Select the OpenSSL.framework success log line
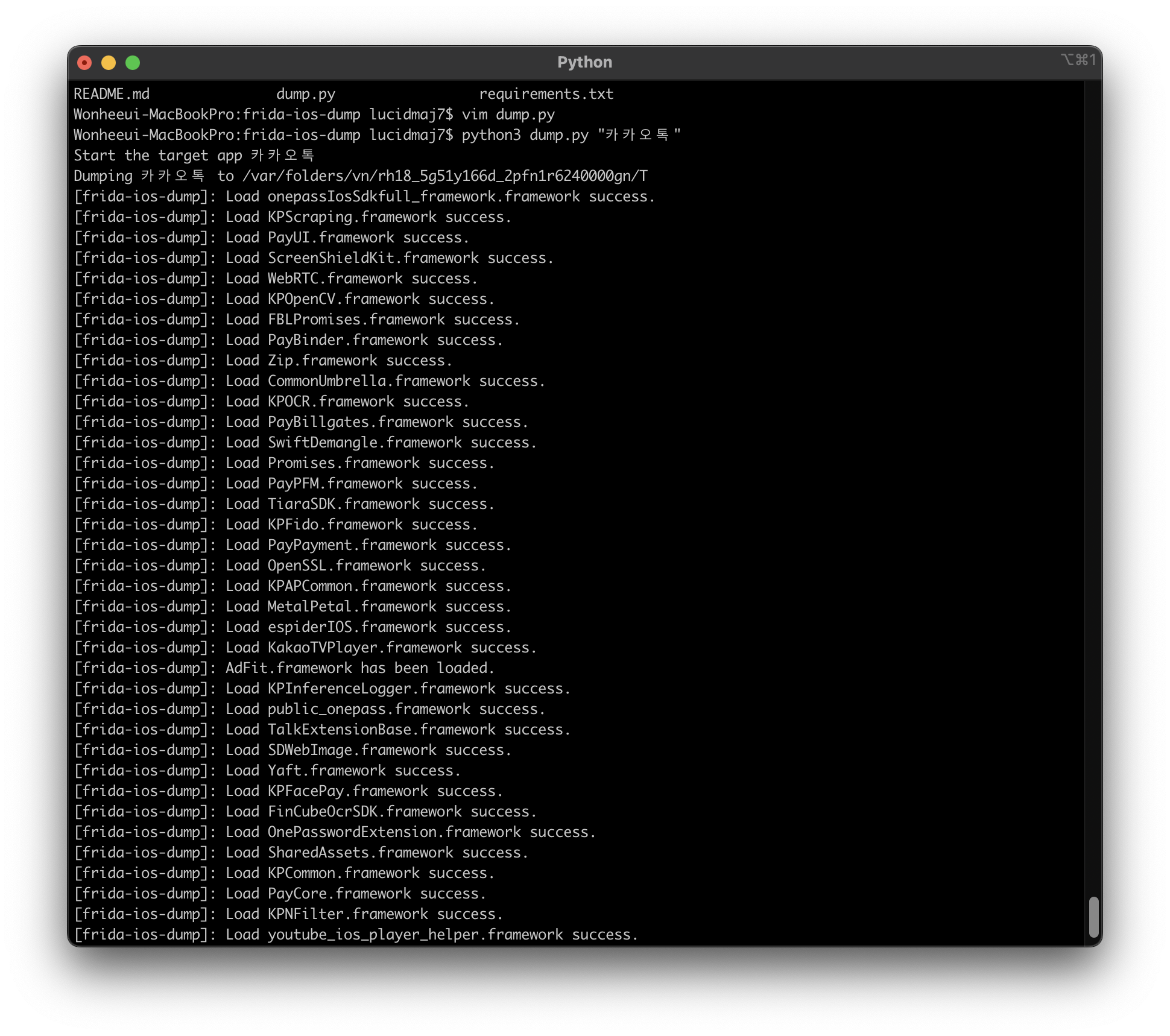This screenshot has width=1170, height=1036. click(x=280, y=565)
